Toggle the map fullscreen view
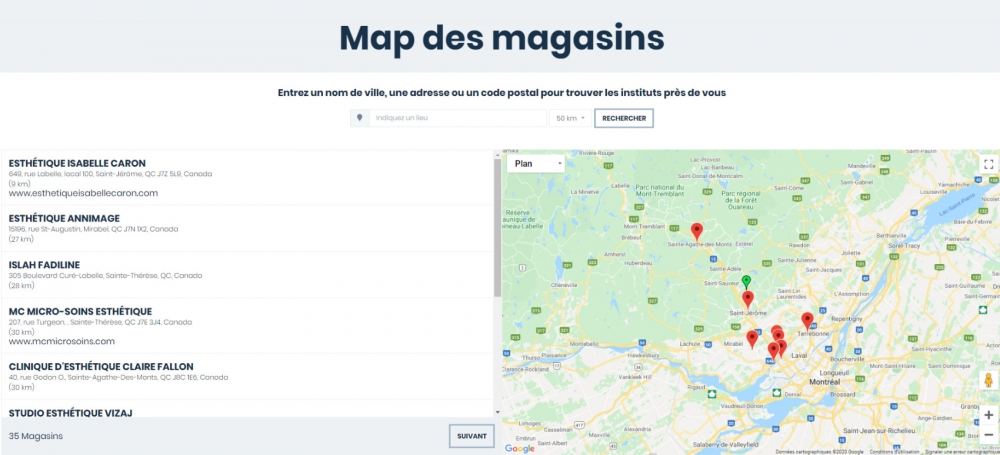The image size is (1000, 455). click(988, 164)
